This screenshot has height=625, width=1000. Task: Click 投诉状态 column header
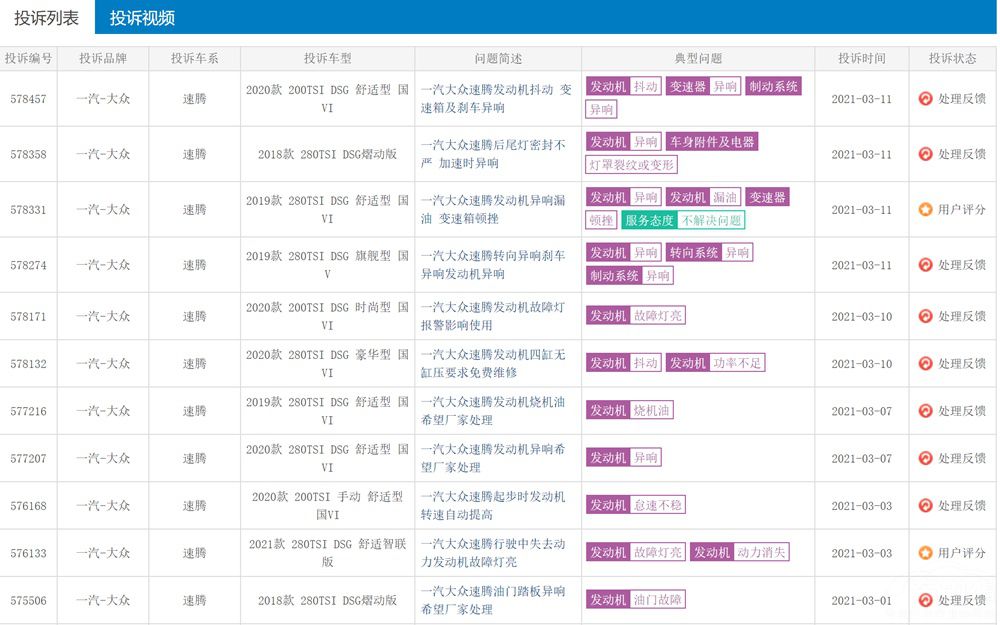(x=953, y=59)
